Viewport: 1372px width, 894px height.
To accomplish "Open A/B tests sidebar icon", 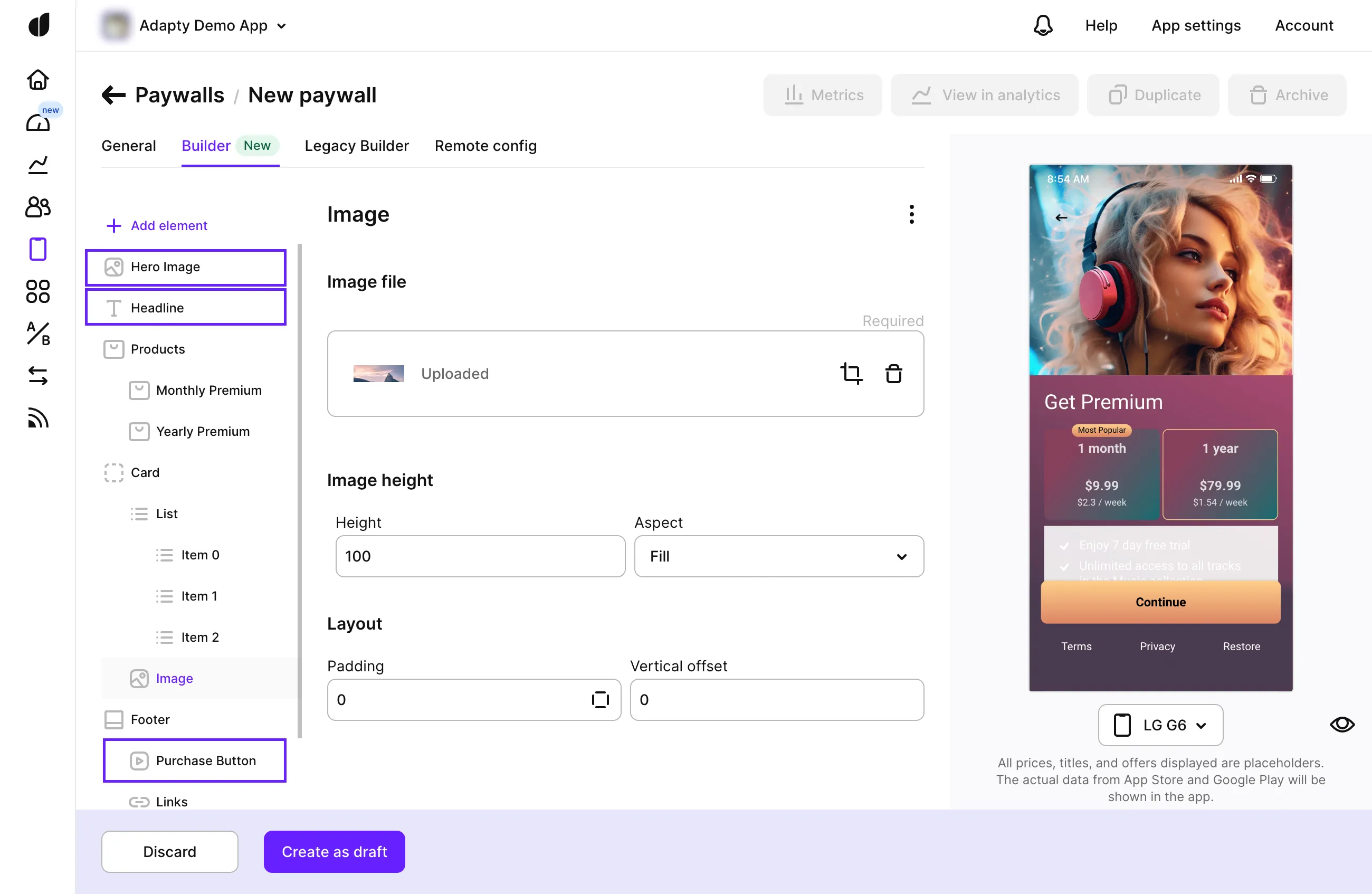I will (x=38, y=333).
